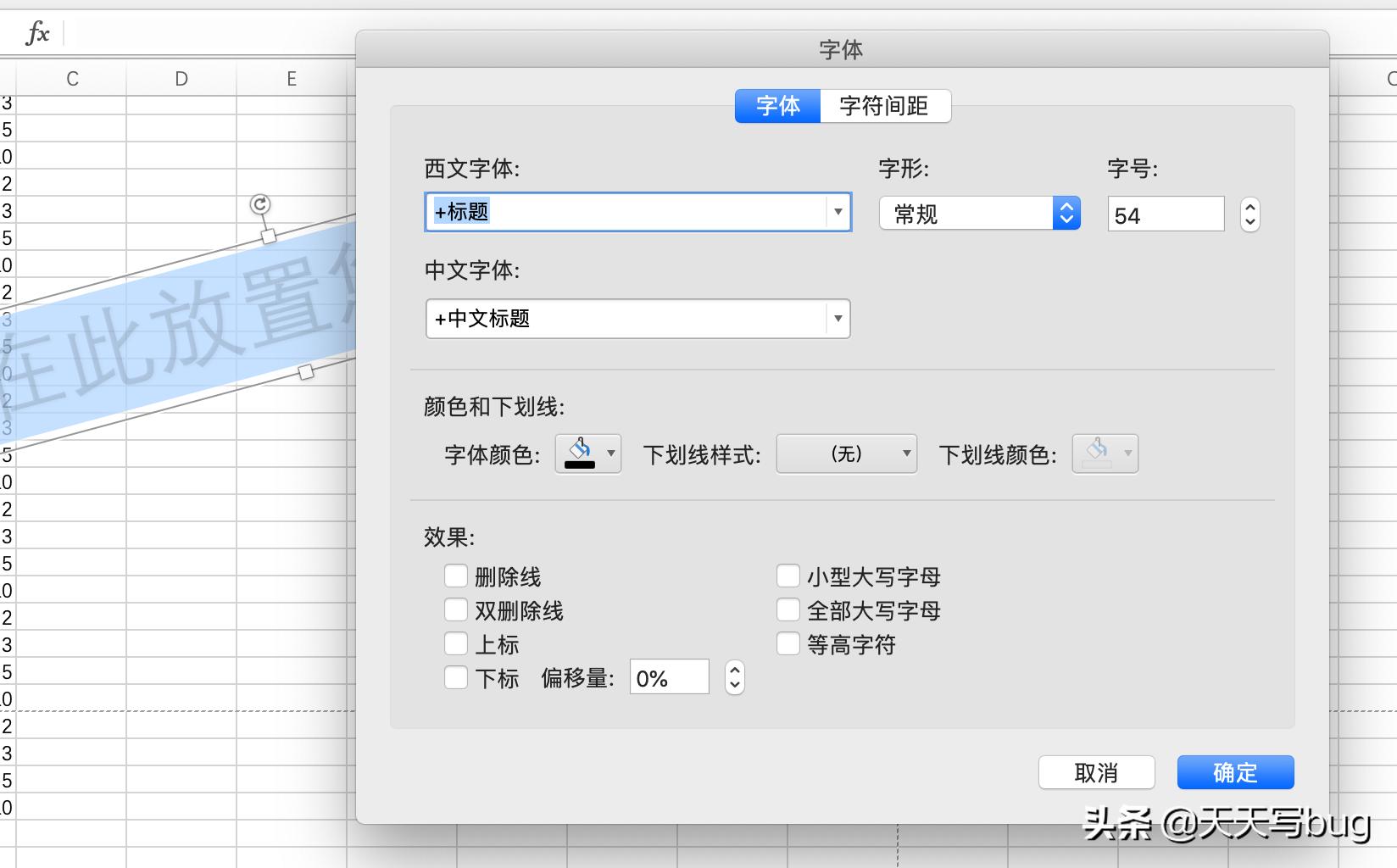Switch to the 字符间距 tab
Screen dimensions: 1397x868
point(883,106)
